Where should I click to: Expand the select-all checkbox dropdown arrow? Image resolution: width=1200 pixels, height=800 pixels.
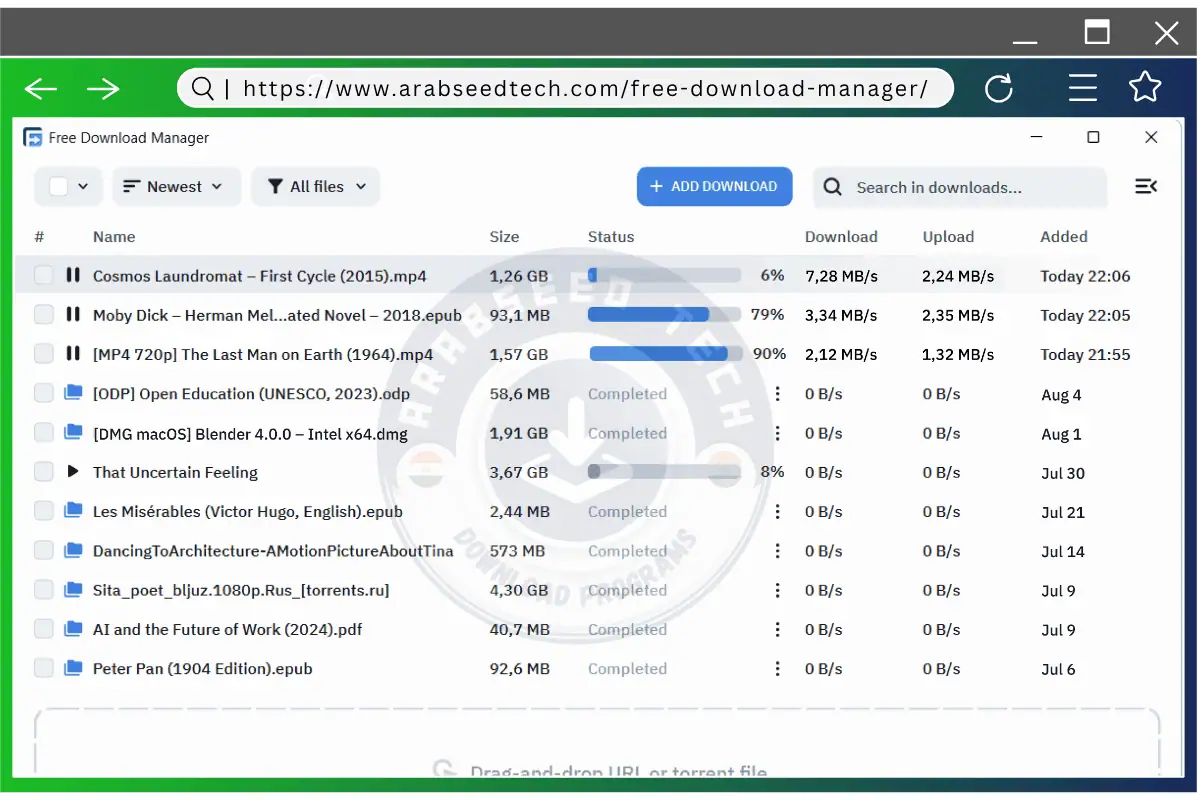coord(83,186)
